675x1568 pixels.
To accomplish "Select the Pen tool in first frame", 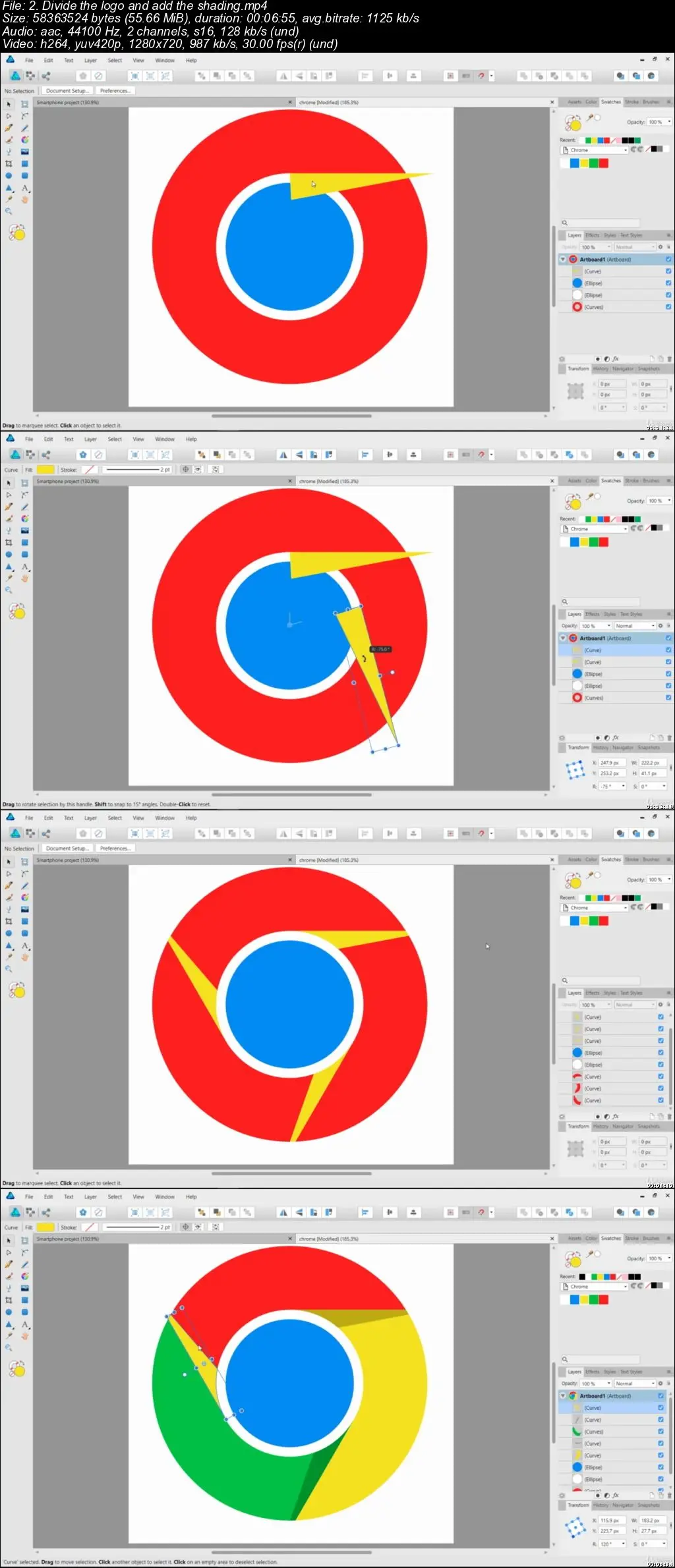I will point(9,128).
